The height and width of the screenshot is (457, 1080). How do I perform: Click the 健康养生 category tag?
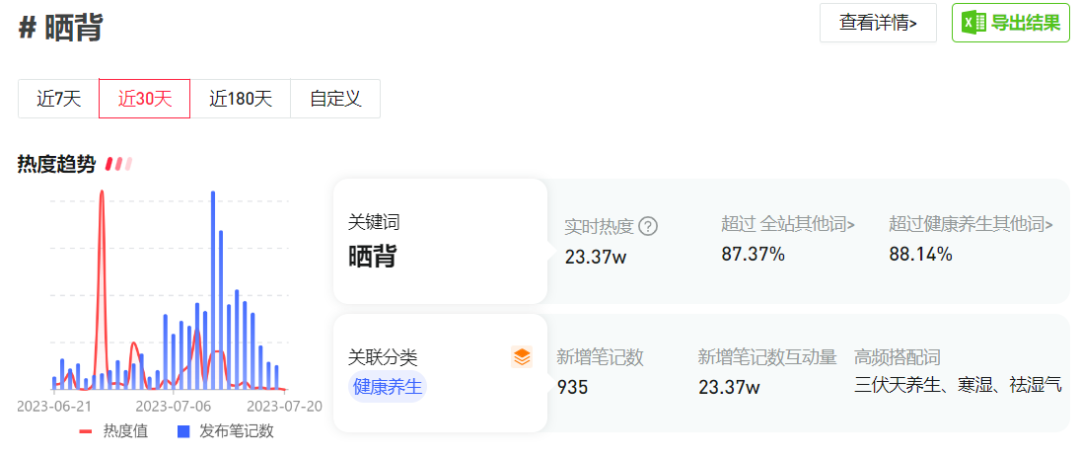pyautogui.click(x=388, y=386)
